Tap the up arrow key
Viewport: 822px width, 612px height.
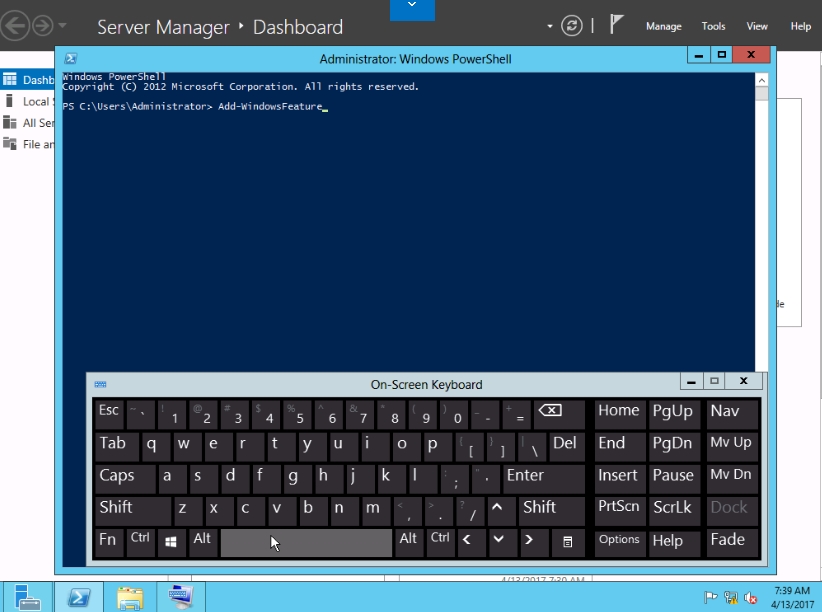(x=502, y=510)
